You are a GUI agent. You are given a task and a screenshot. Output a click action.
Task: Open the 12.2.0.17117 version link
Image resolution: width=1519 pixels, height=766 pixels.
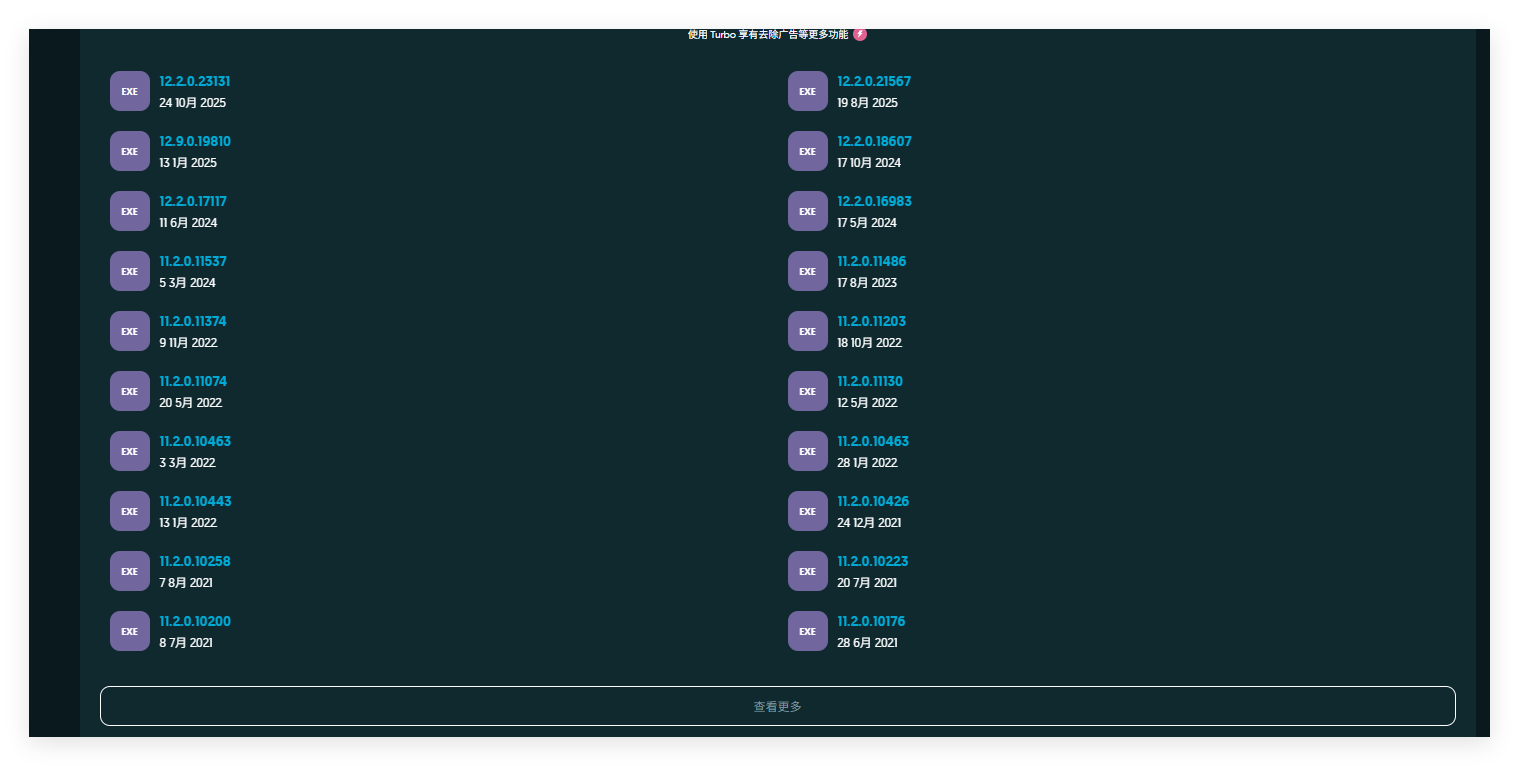tap(193, 201)
